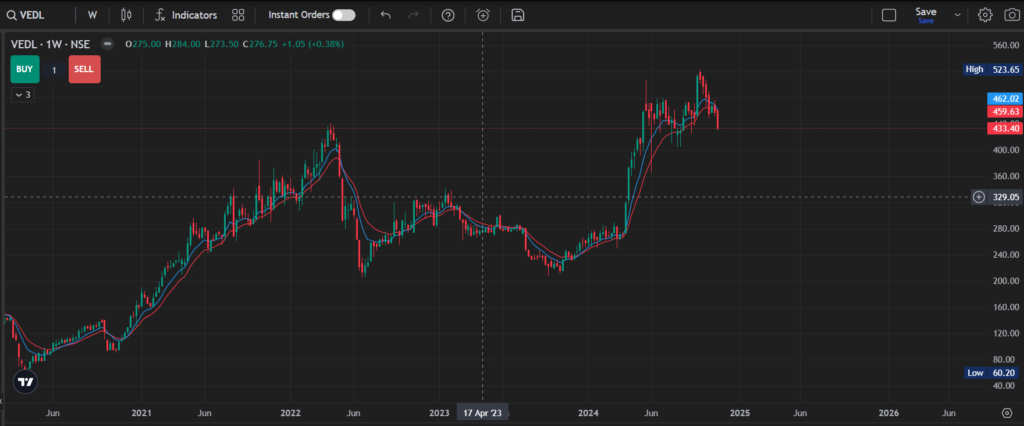
Task: Click the TradingView logo on the chart
Action: coord(25,382)
